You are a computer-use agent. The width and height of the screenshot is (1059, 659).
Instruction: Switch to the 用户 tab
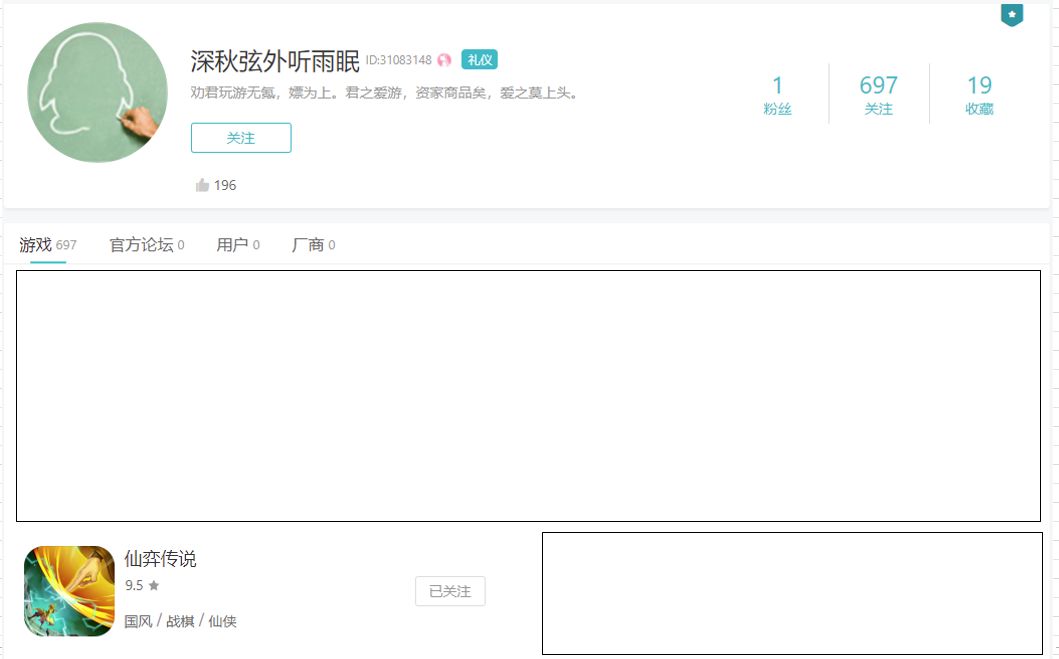coord(238,244)
